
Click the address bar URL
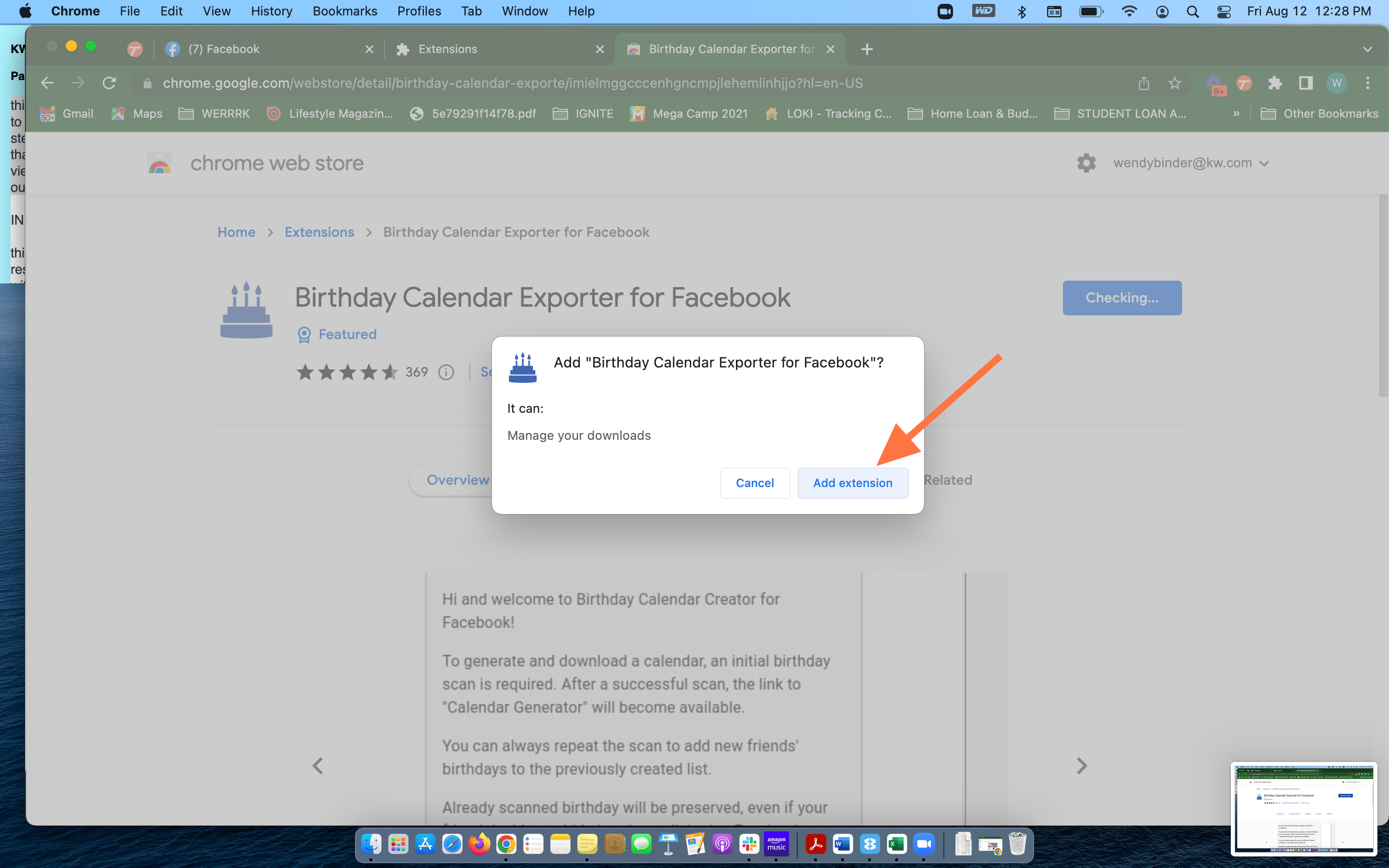click(x=513, y=83)
